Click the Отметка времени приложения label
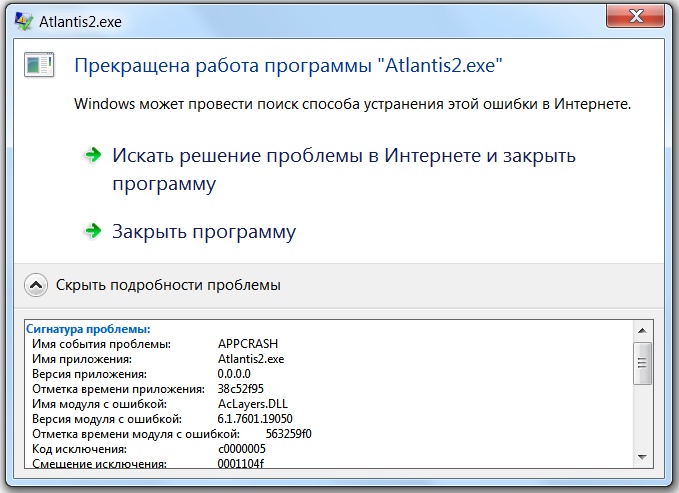679x493 pixels. click(119, 389)
